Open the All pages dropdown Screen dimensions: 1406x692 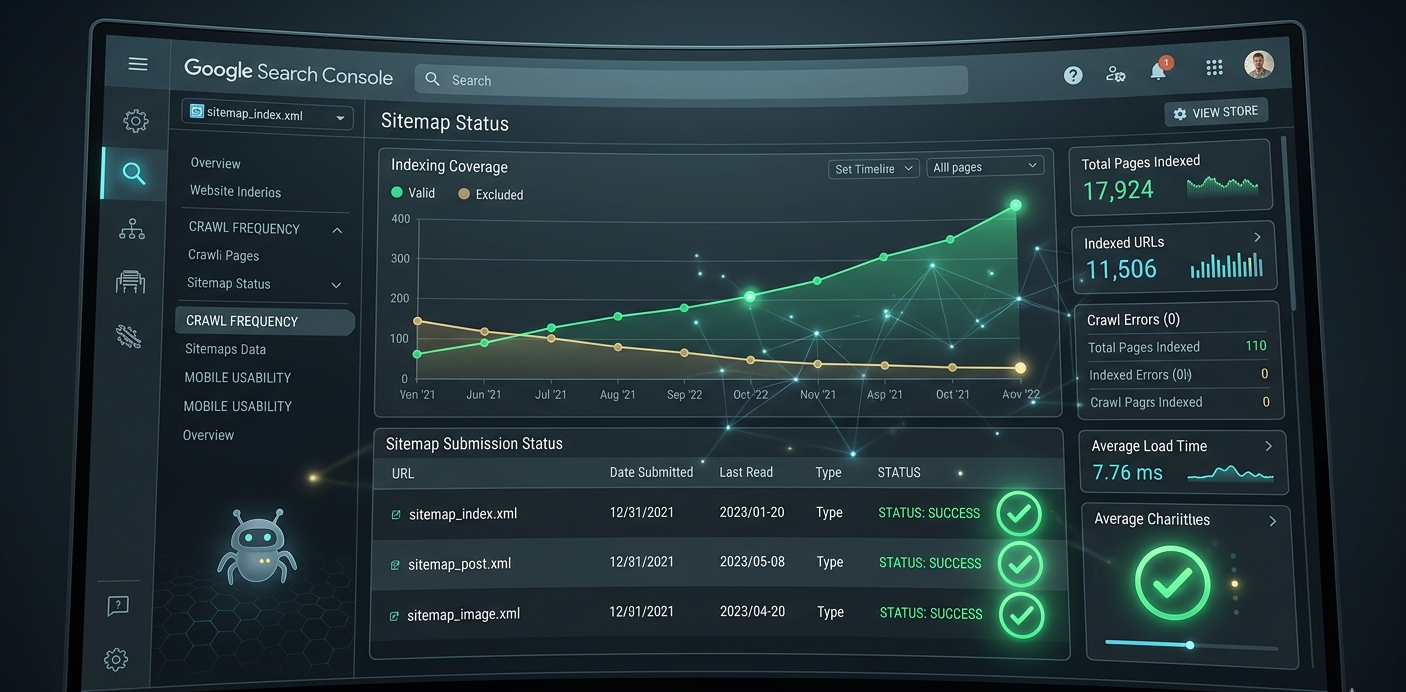tap(985, 167)
